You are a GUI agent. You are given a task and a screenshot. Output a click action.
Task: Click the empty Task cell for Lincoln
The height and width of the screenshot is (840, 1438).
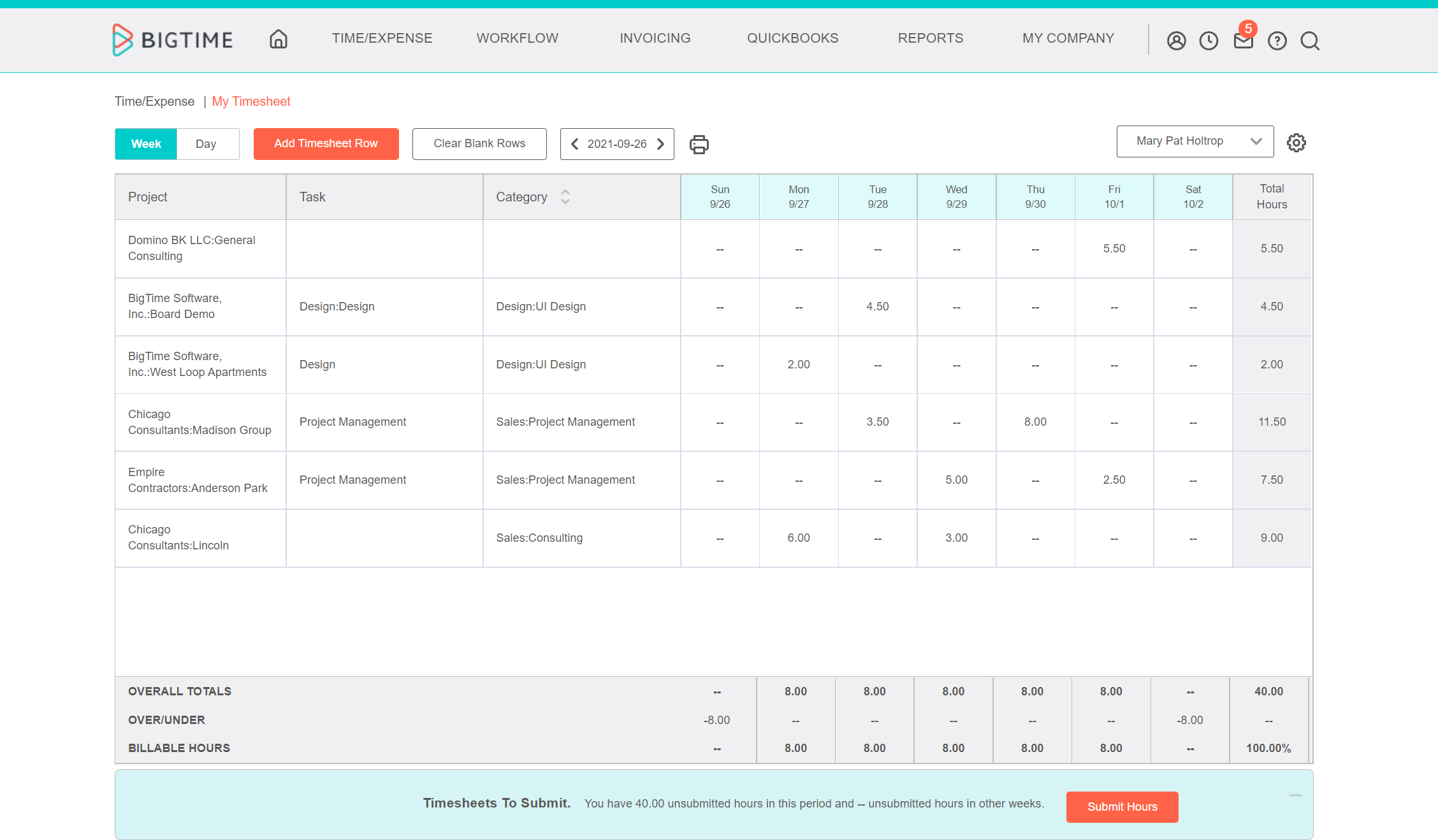[384, 538]
